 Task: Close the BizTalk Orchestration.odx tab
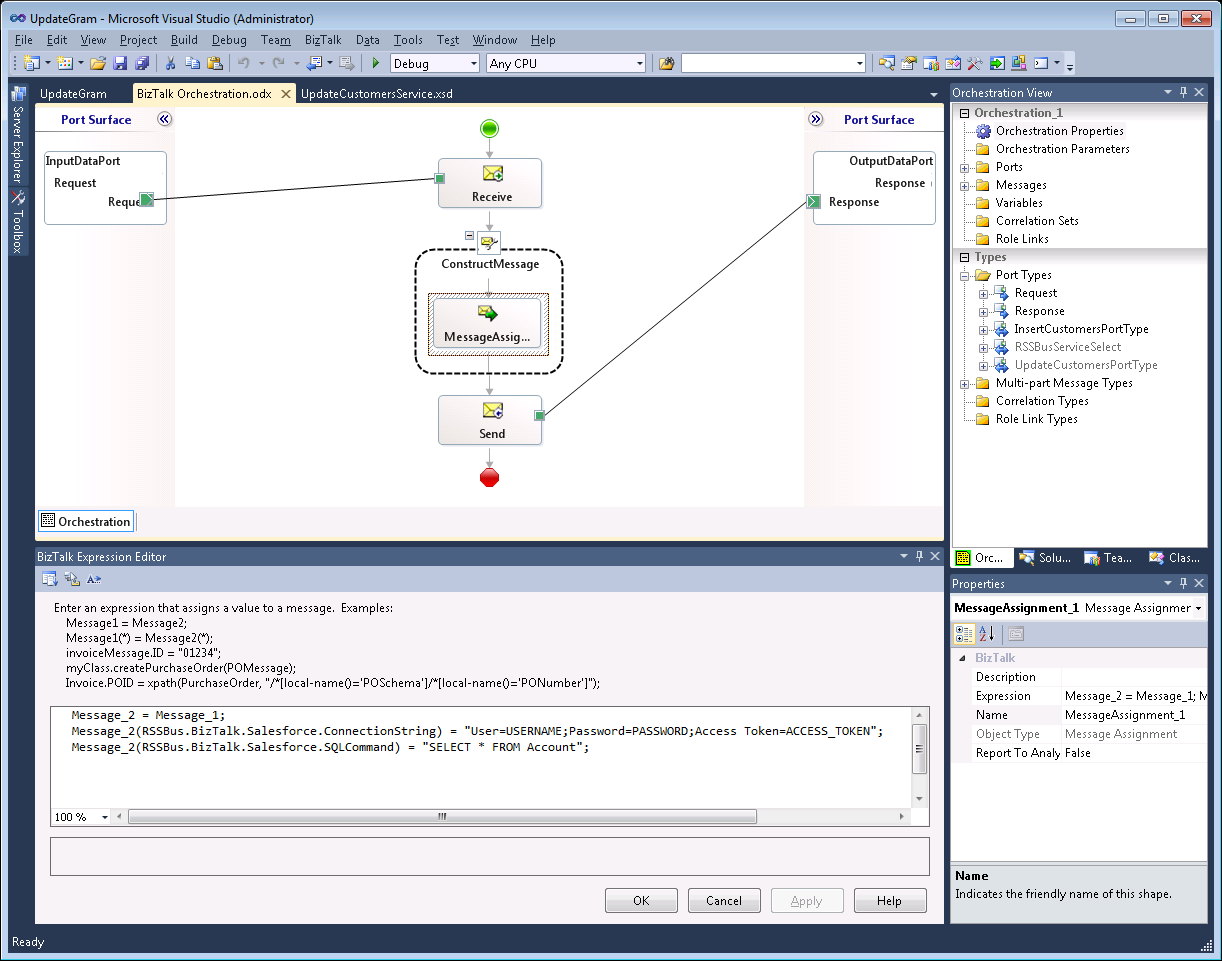point(285,94)
